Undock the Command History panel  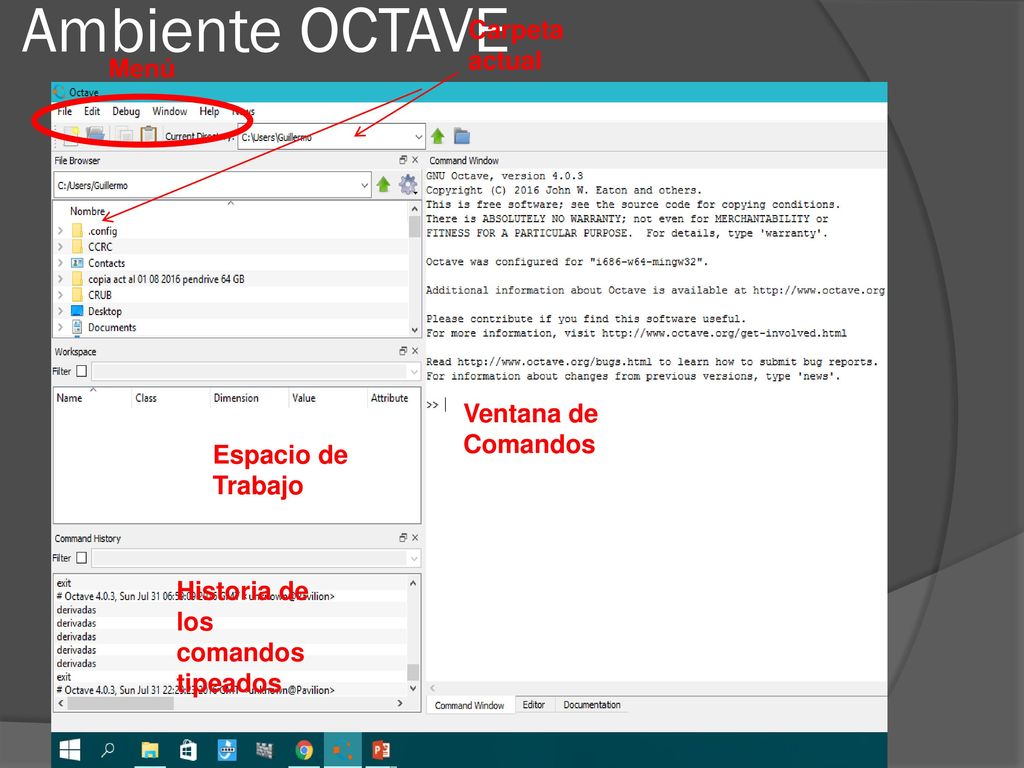tap(403, 537)
